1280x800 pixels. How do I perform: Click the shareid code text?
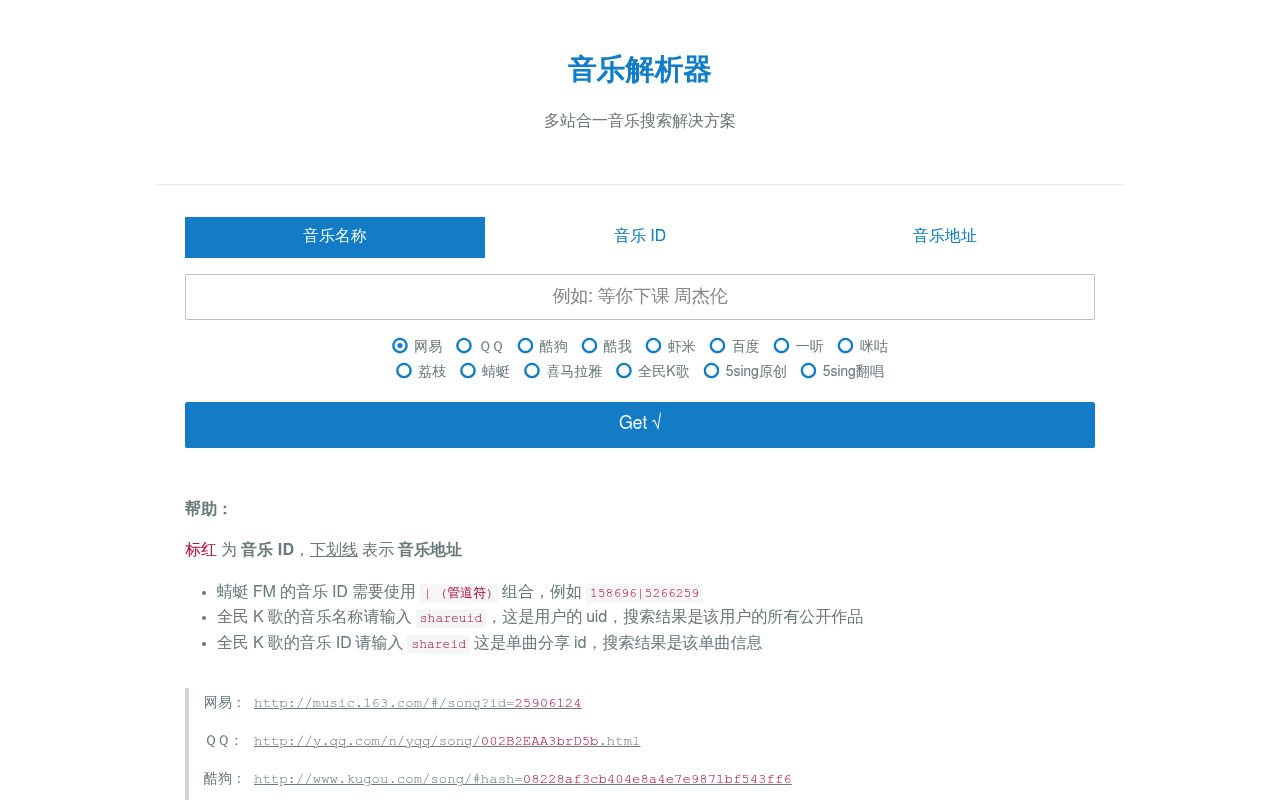click(x=439, y=644)
